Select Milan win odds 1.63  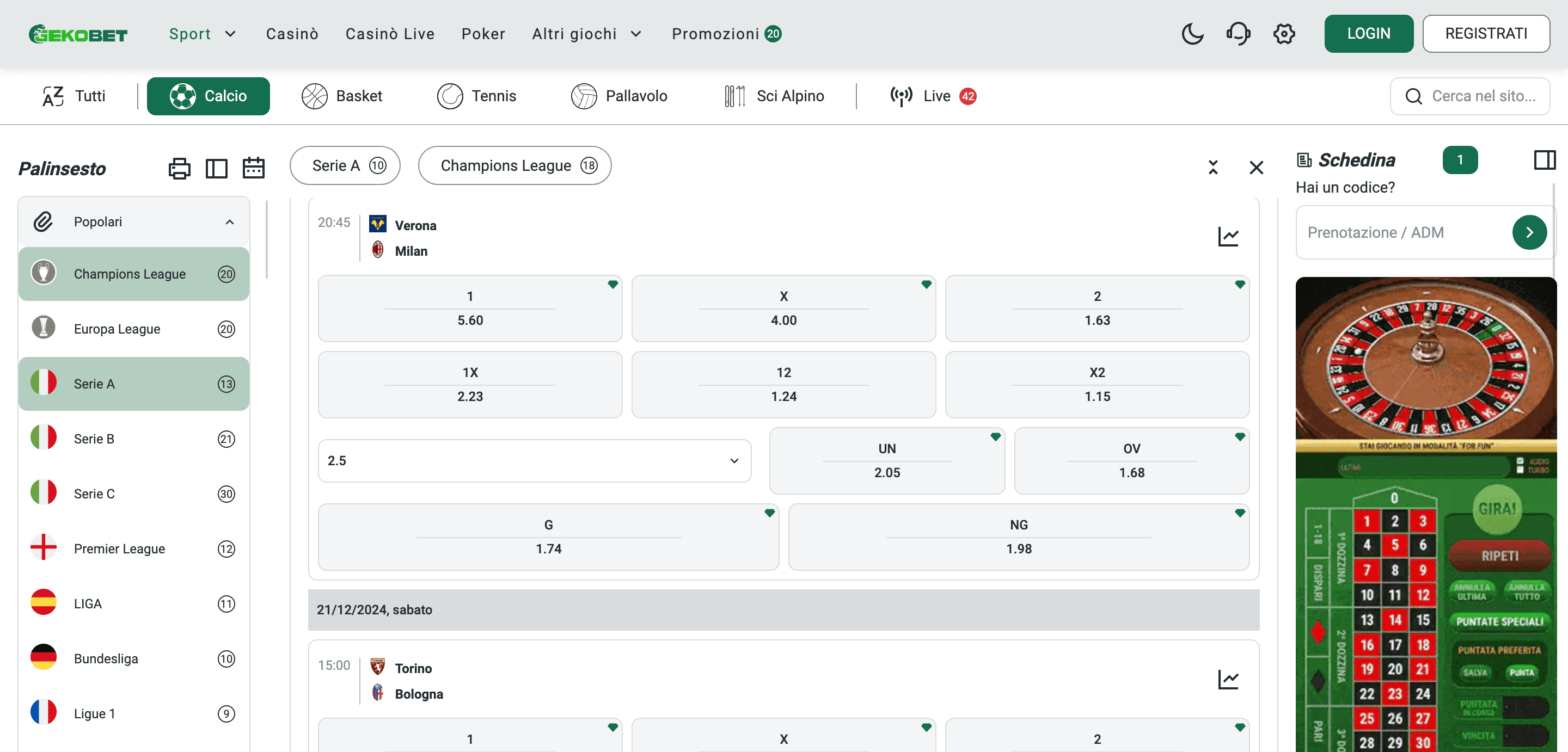1097,309
